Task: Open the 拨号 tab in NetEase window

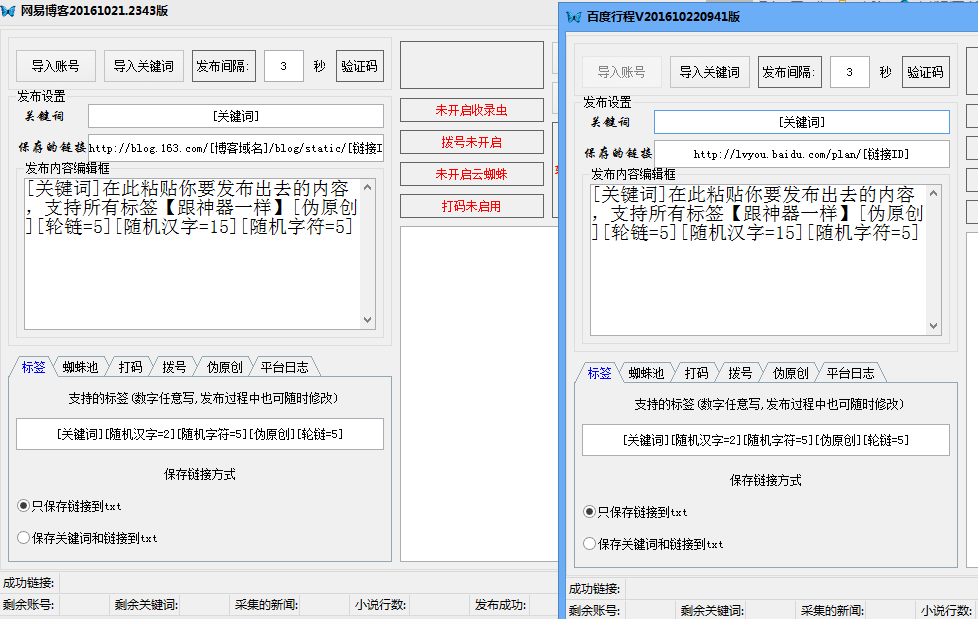Action: [x=175, y=366]
